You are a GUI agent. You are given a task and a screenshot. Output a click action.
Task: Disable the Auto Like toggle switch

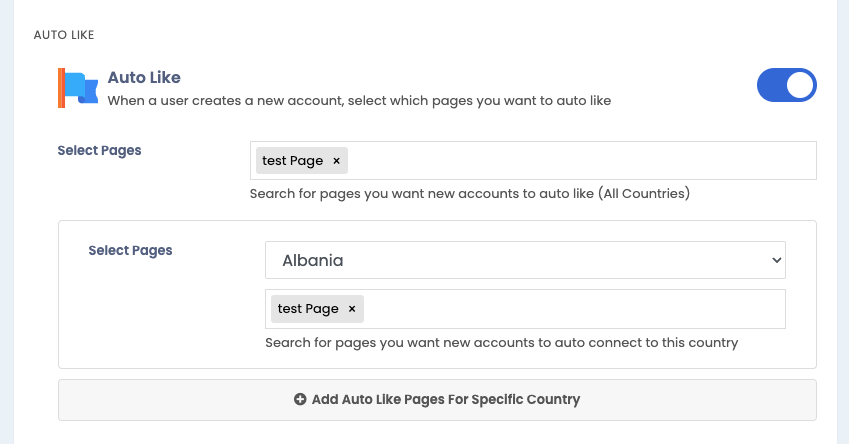(x=787, y=85)
